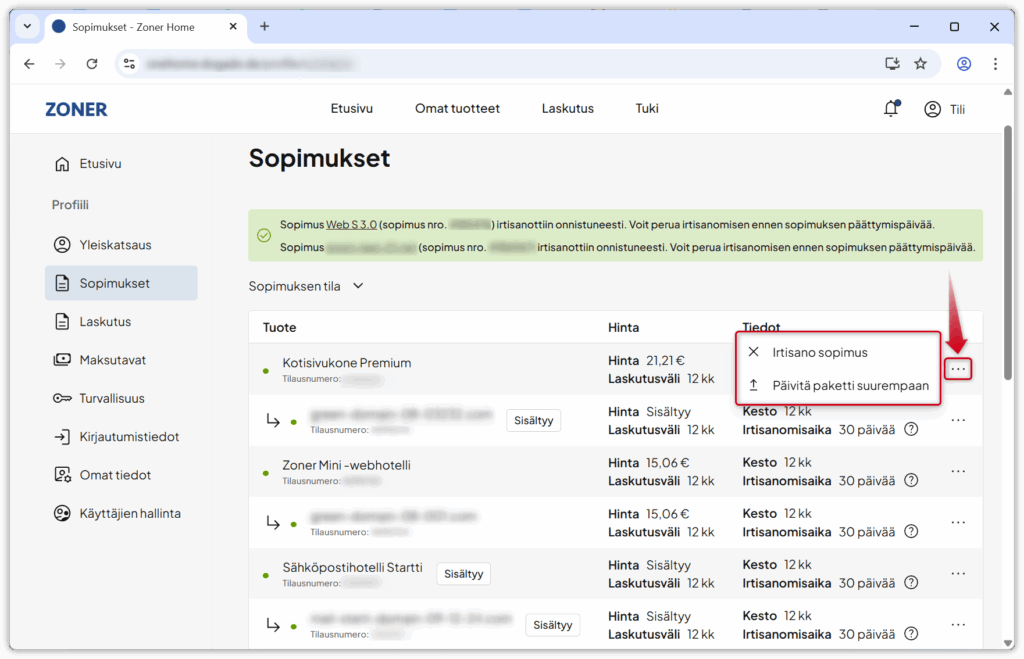Click the notification bell icon
Image resolution: width=1024 pixels, height=659 pixels.
(x=891, y=109)
